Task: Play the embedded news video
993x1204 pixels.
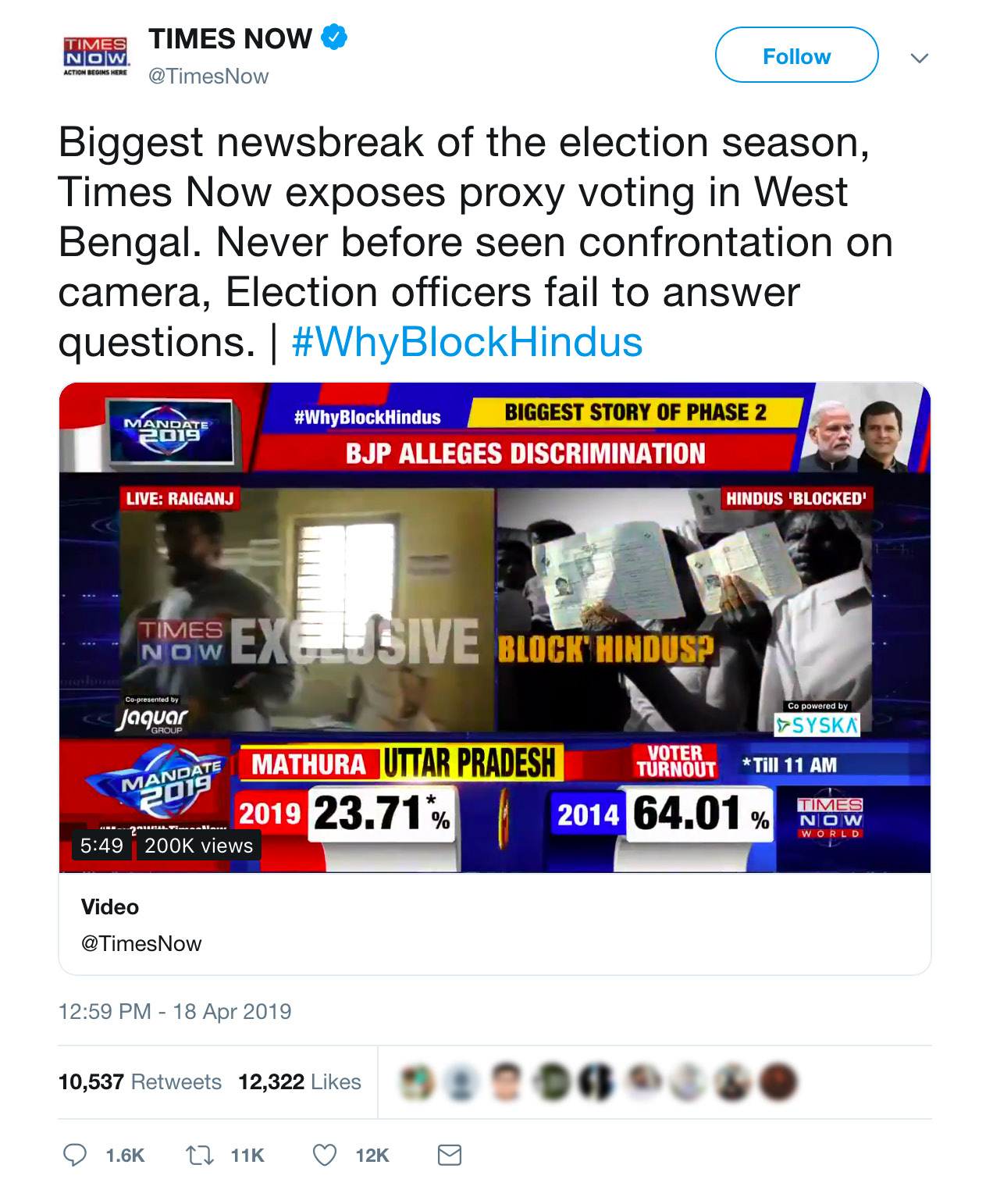Action: click(x=495, y=625)
